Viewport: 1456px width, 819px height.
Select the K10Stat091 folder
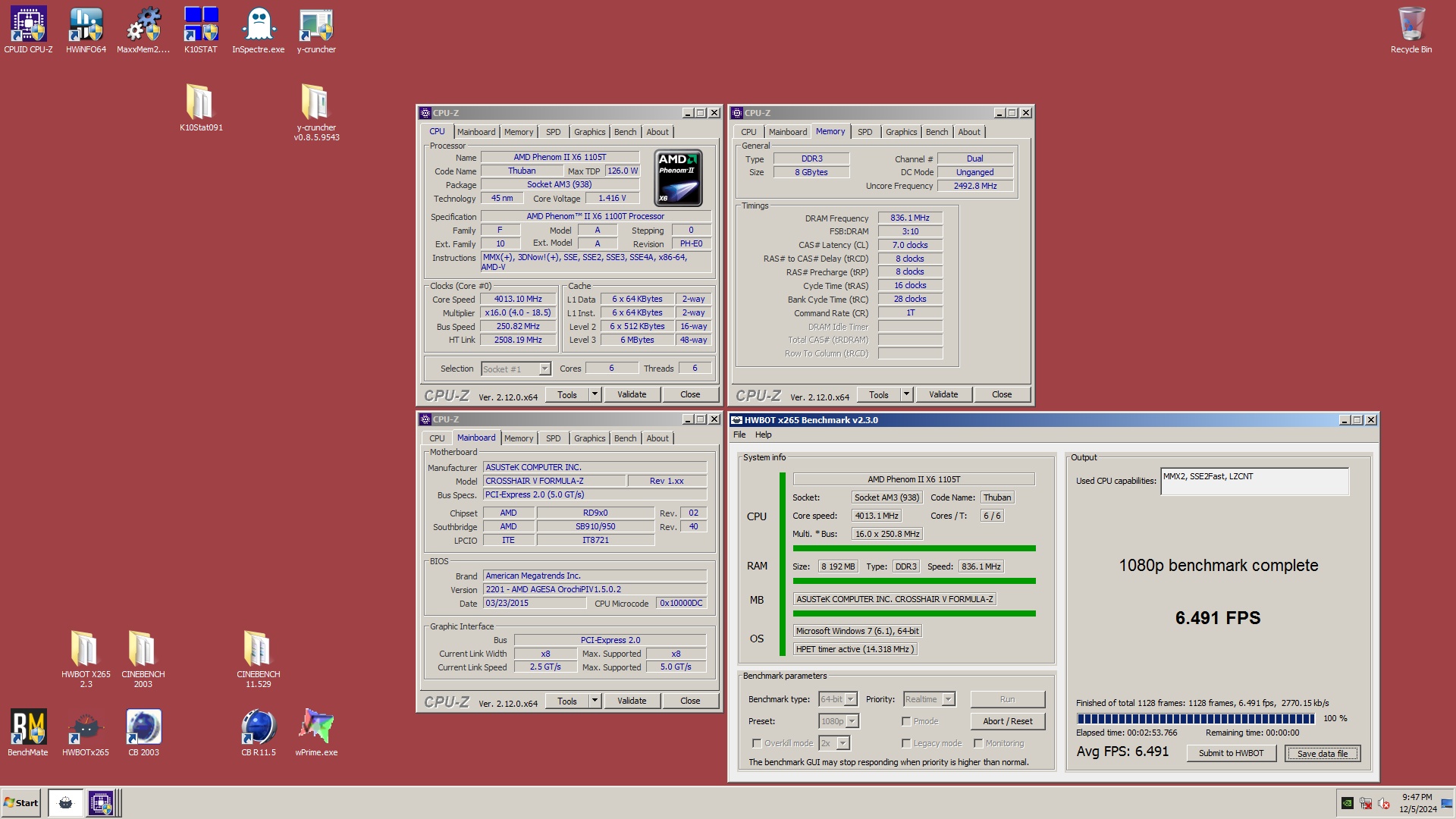tap(201, 107)
